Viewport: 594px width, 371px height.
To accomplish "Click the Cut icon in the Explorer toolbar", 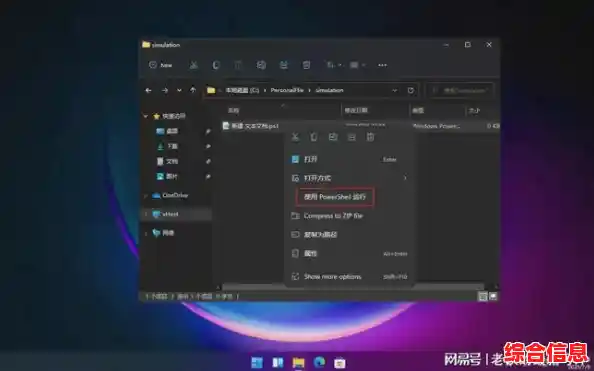I will click(194, 65).
